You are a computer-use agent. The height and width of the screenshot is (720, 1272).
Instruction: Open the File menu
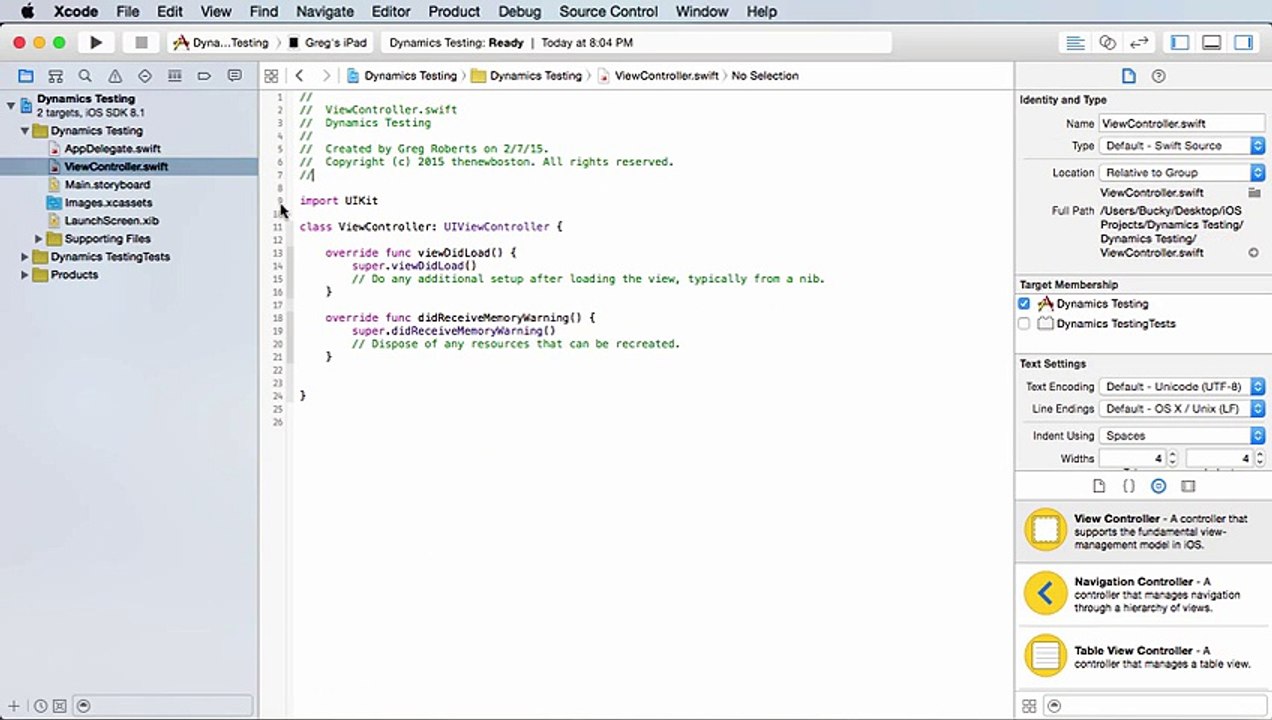coord(127,11)
